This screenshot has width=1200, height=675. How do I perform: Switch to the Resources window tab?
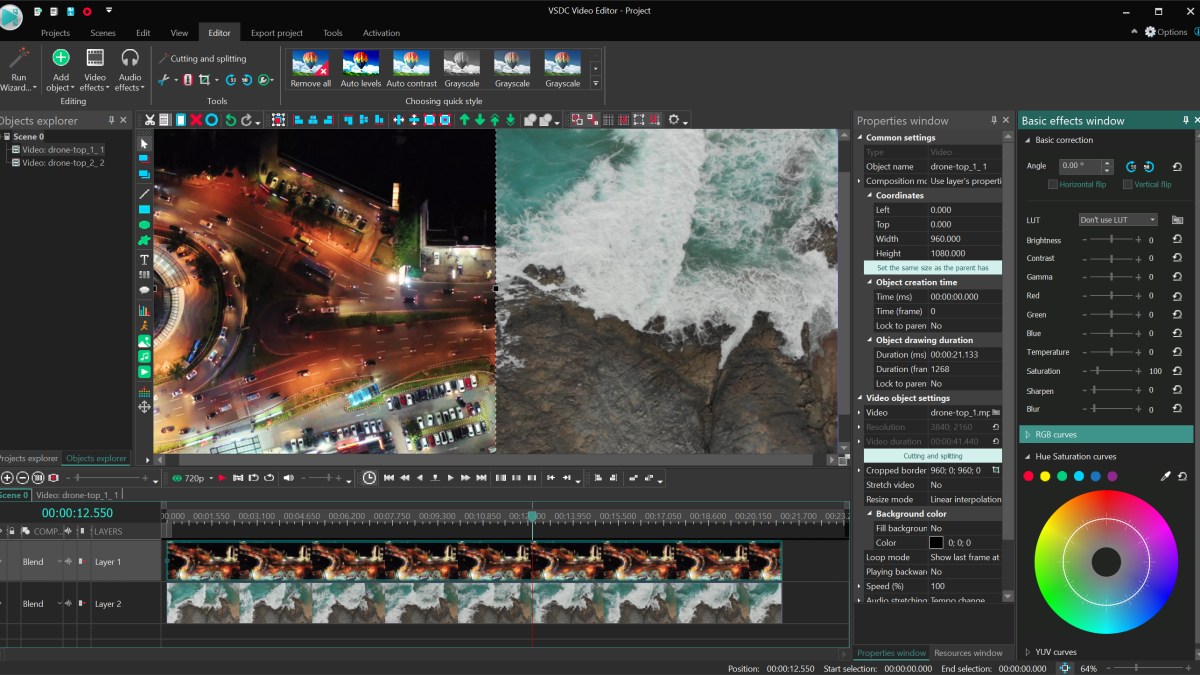point(967,653)
